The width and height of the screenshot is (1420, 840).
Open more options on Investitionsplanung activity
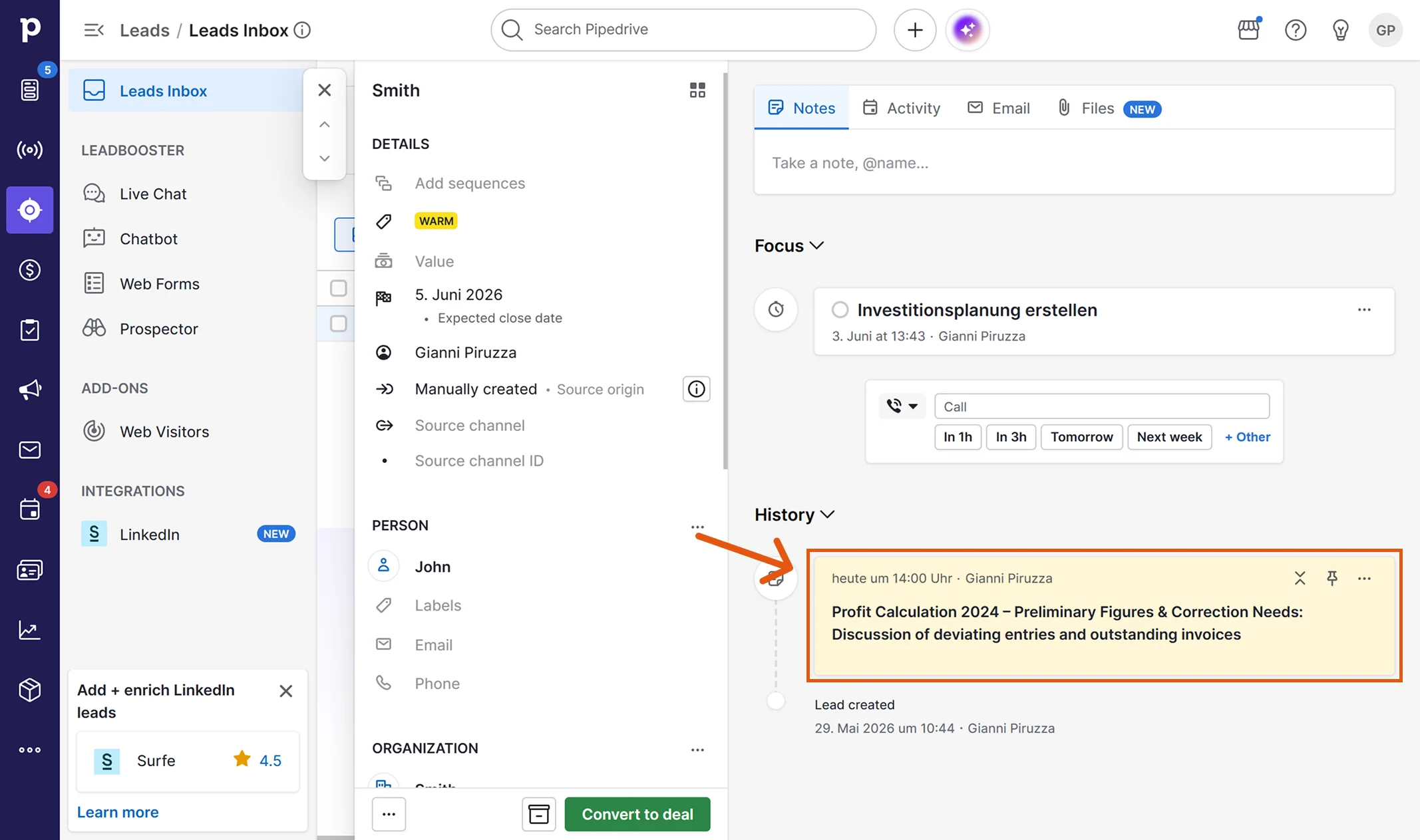point(1364,310)
